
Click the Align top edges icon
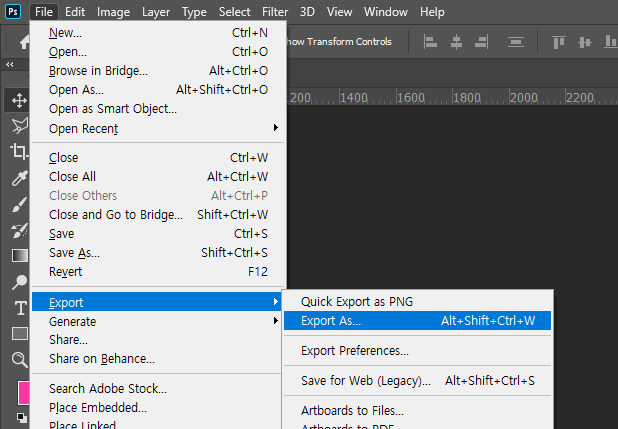pos(558,42)
